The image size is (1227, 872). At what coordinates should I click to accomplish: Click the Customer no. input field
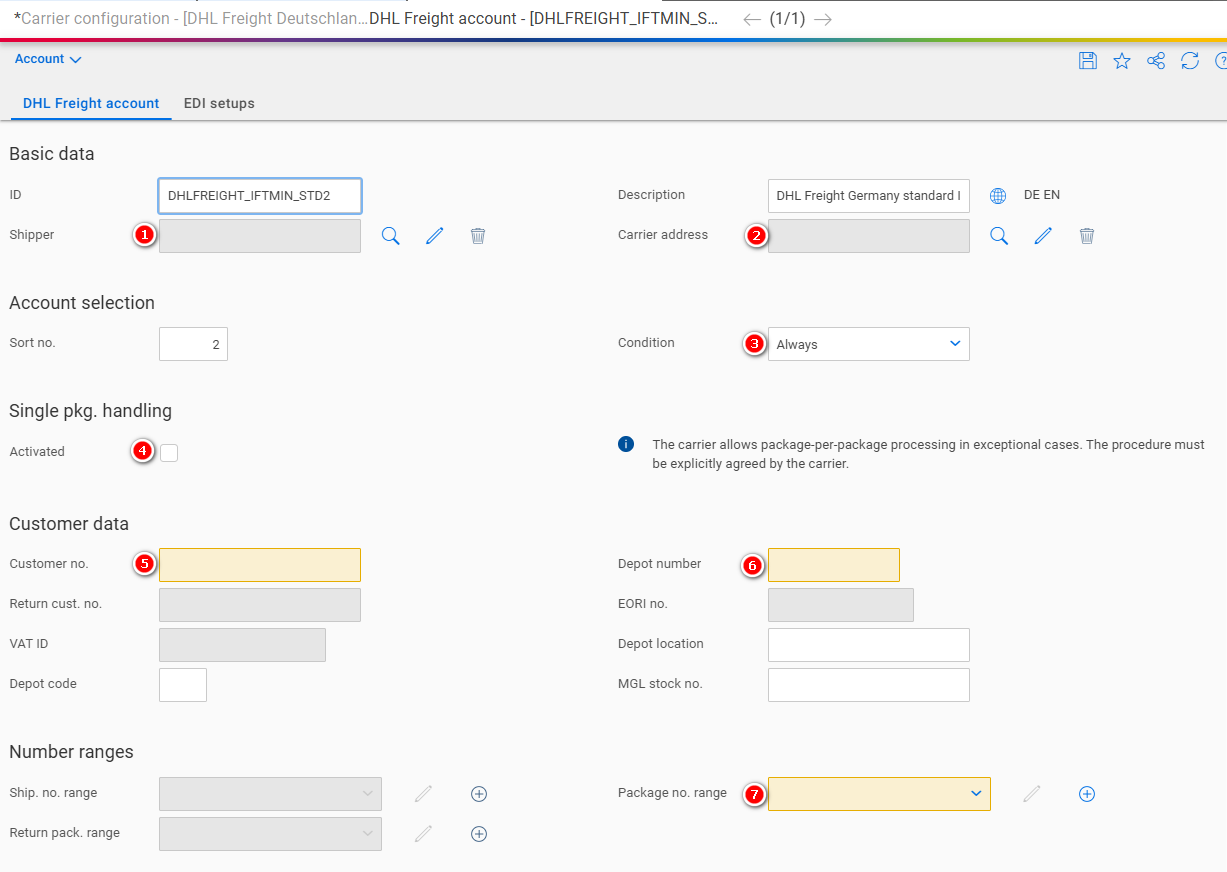260,565
